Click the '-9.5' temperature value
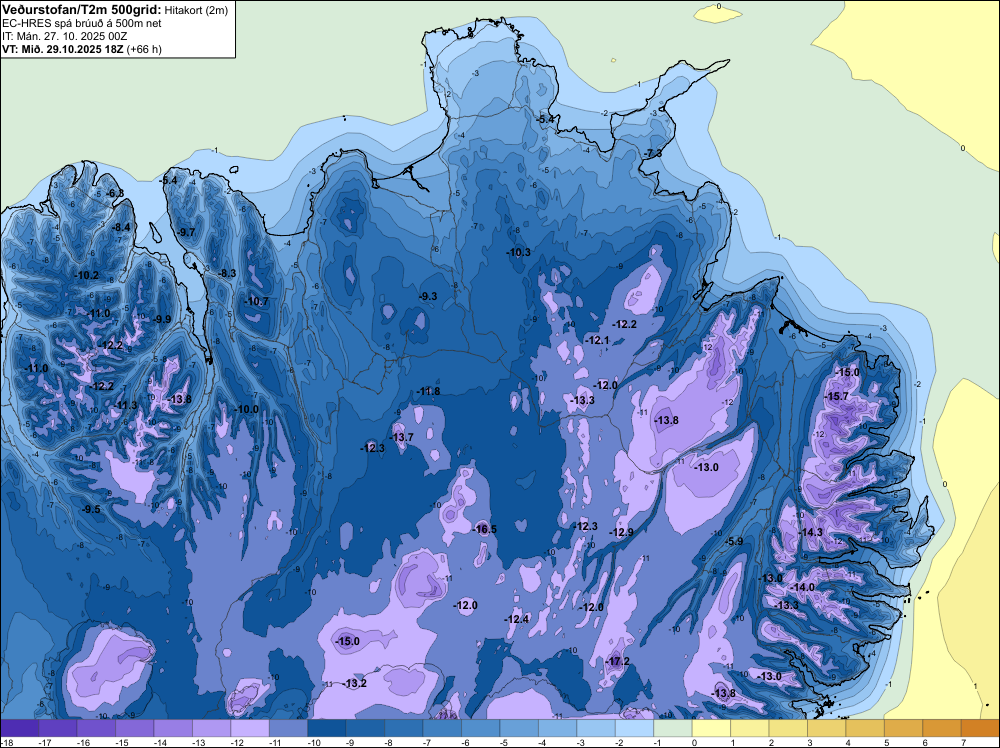Image resolution: width=1000 pixels, height=748 pixels. pos(91,509)
